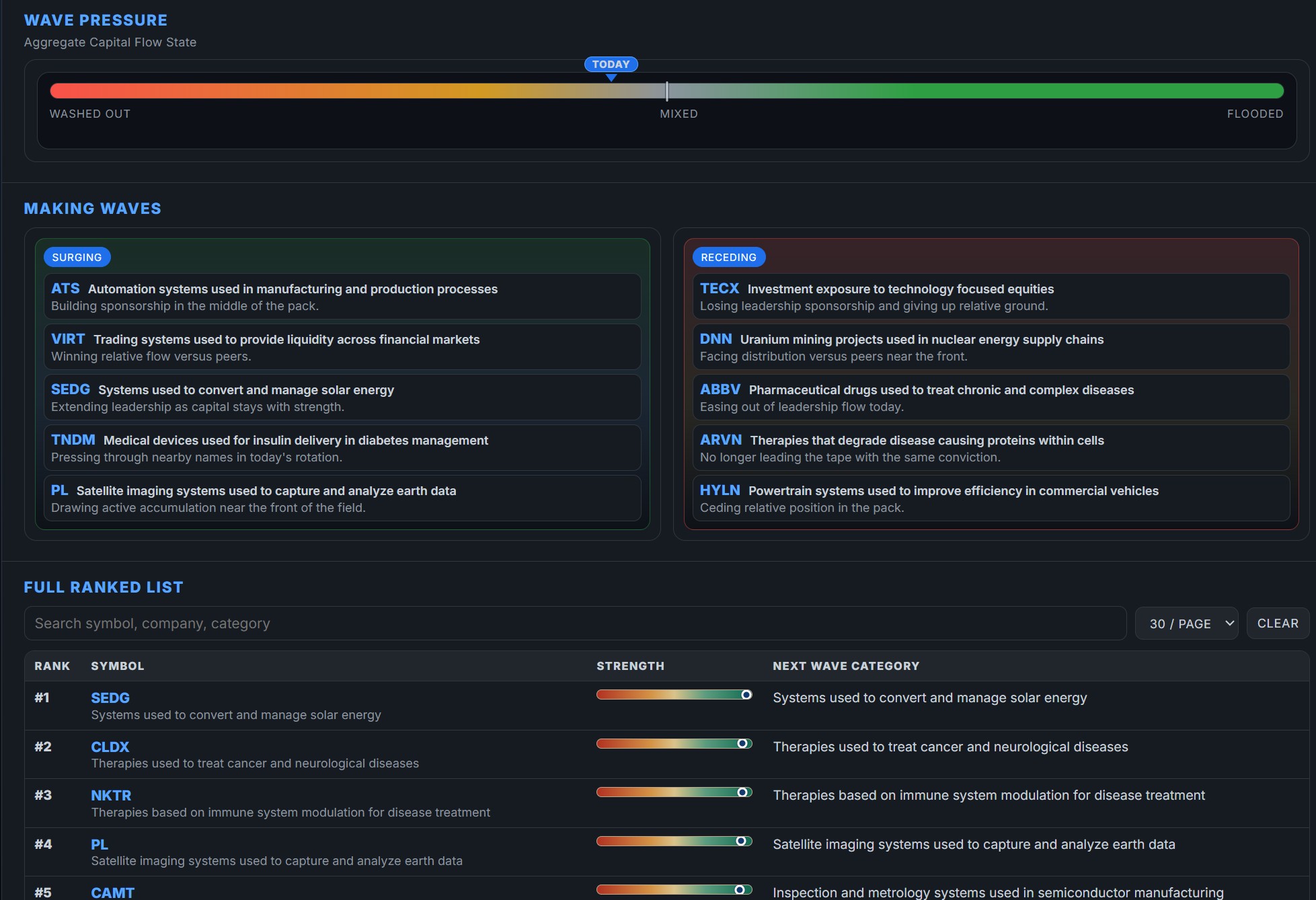Image resolution: width=1316 pixels, height=900 pixels.
Task: Sort by NEXT WAVE CATEGORY header
Action: point(846,666)
